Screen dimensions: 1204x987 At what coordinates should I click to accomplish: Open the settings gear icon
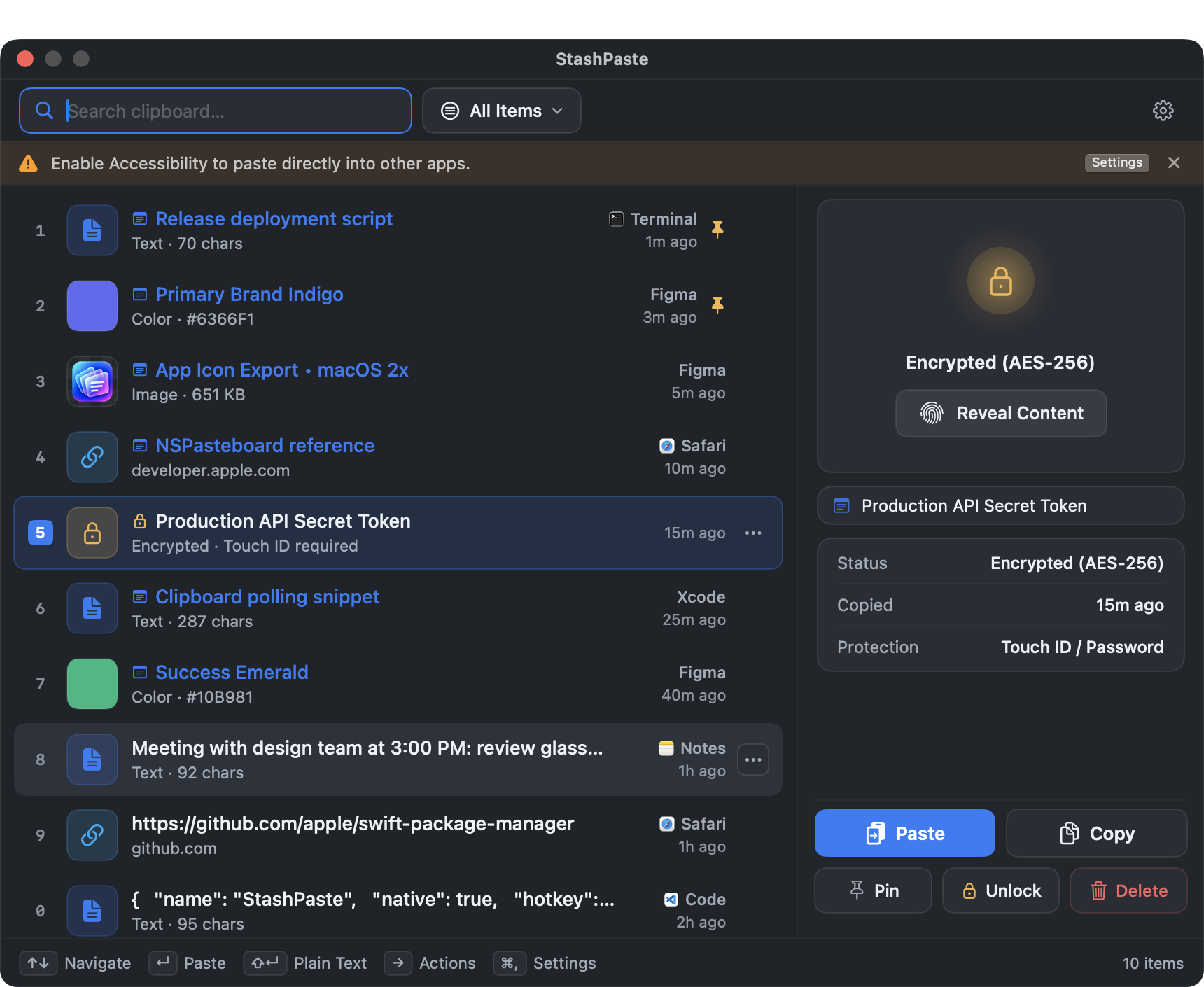[x=1163, y=111]
